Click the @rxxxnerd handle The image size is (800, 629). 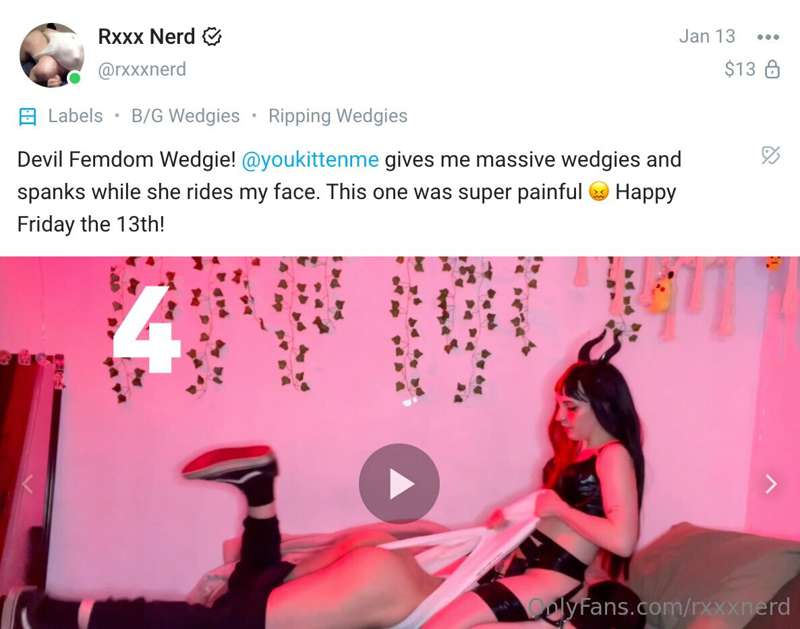pos(142,69)
